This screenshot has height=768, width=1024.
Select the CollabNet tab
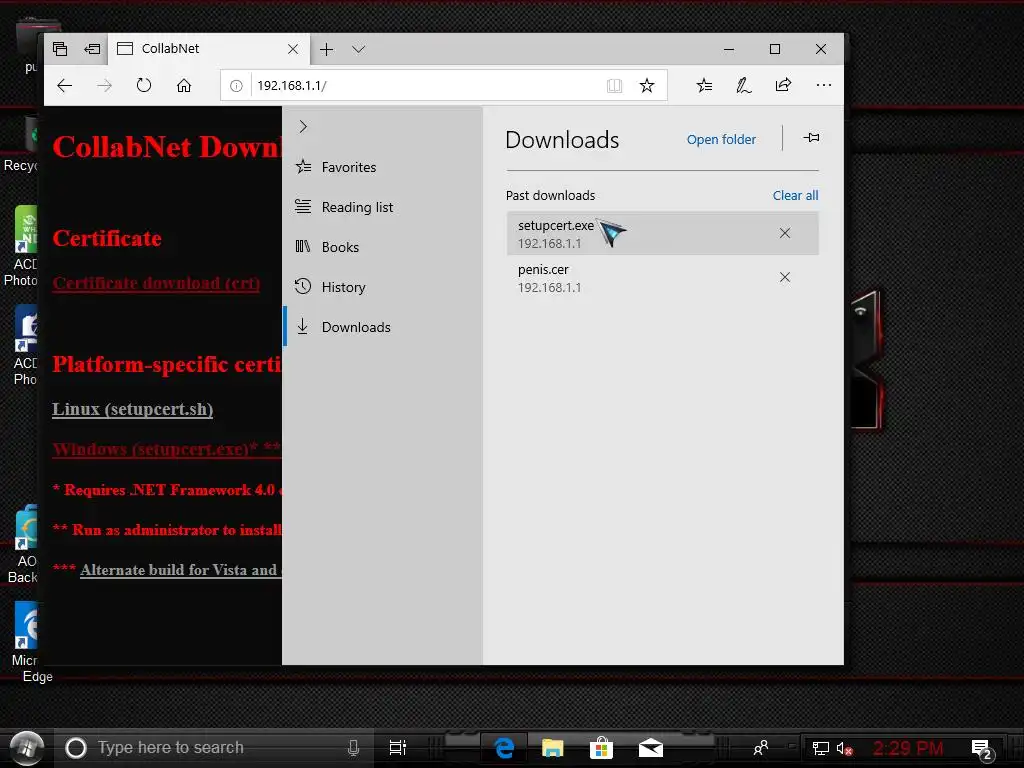[x=207, y=49]
